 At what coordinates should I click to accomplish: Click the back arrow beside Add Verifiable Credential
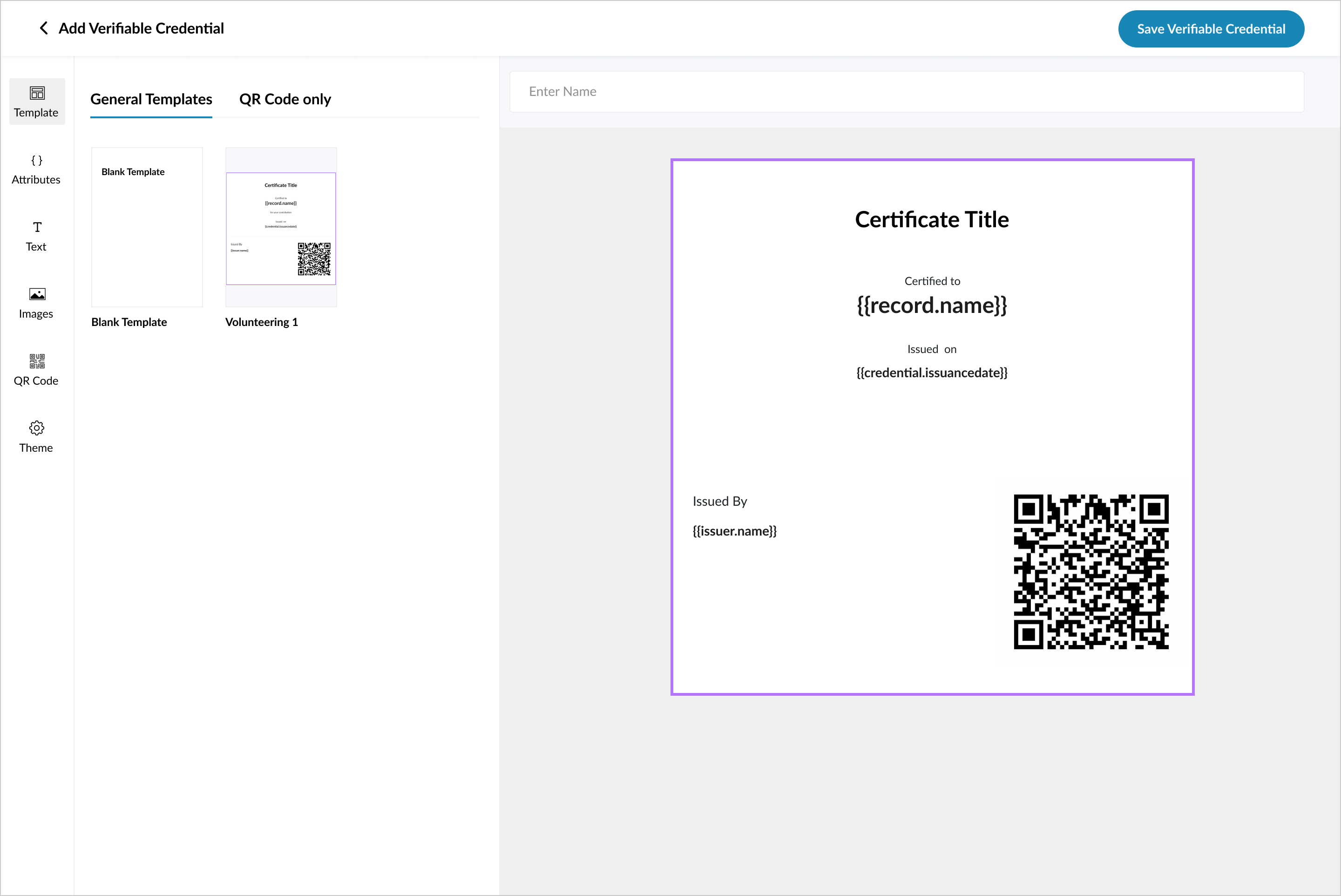[43, 28]
